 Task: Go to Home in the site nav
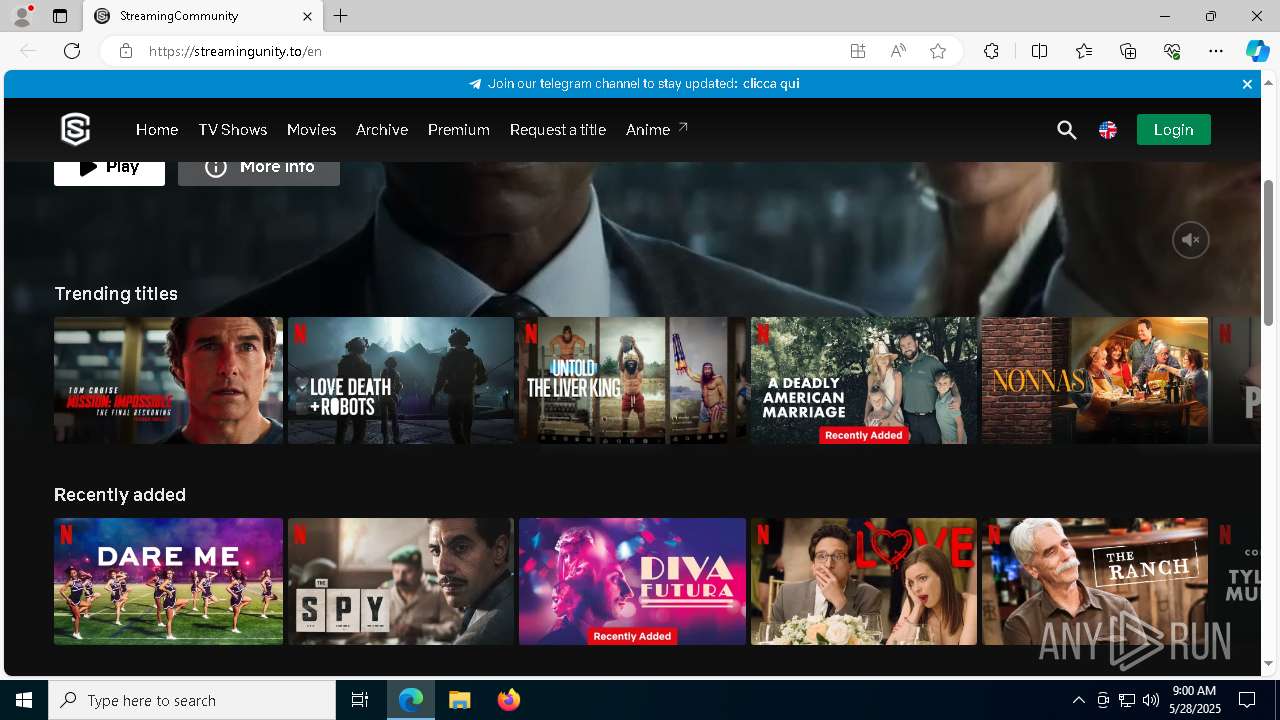pos(157,130)
